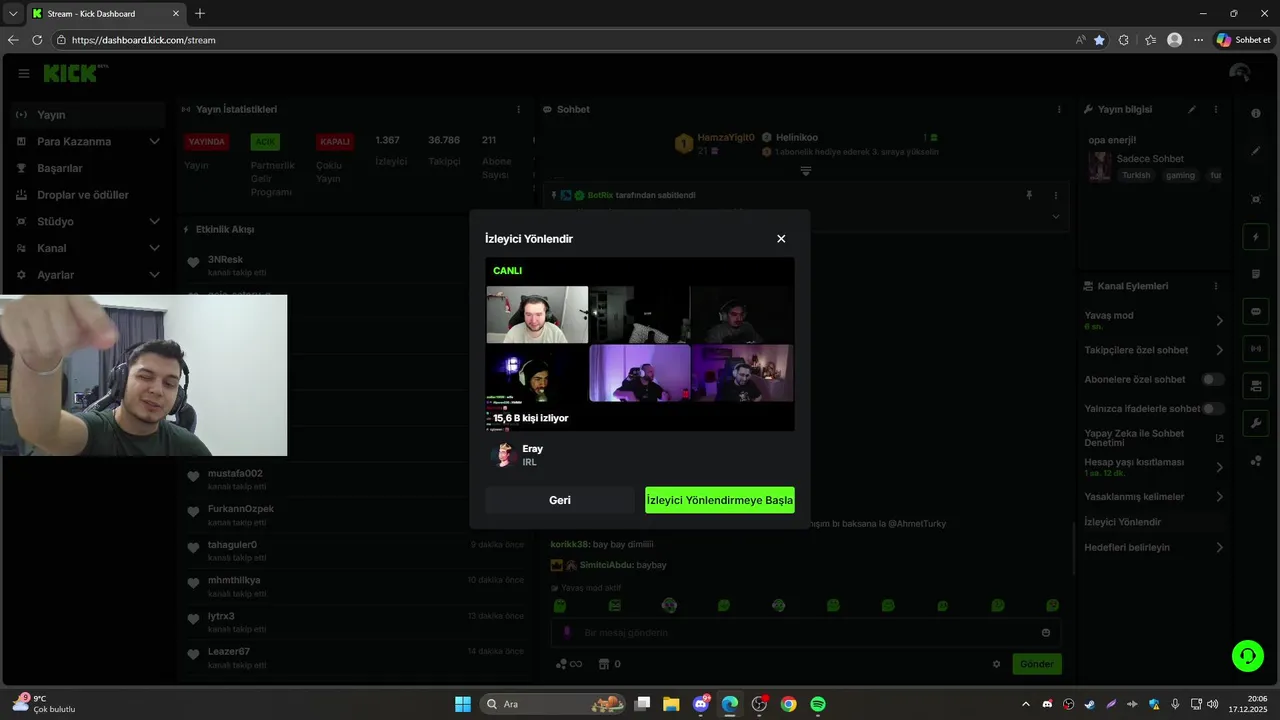Image resolution: width=1280 pixels, height=720 pixels.
Task: Click the info icon in the right rail
Action: [x=1256, y=113]
